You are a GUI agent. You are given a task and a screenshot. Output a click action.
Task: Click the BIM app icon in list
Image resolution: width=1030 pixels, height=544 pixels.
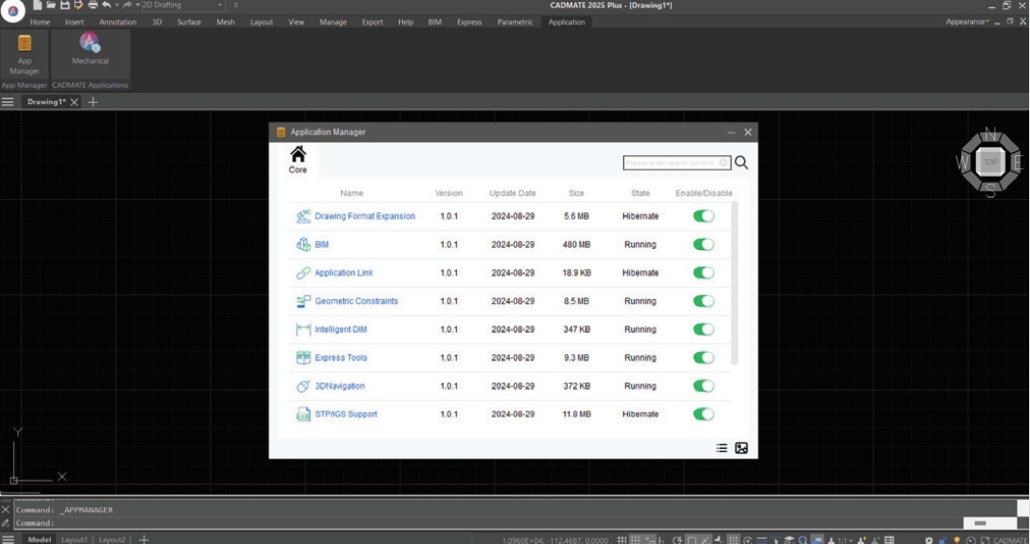coord(303,244)
